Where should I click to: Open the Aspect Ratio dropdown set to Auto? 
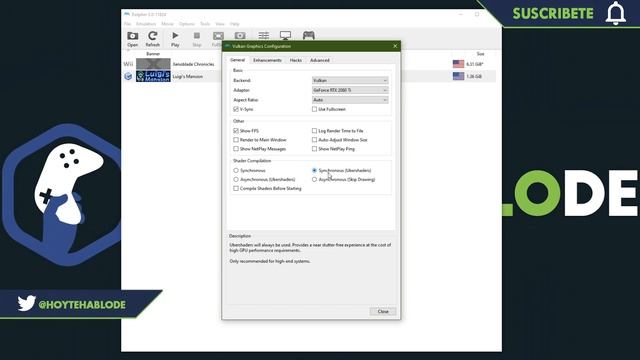tap(350, 100)
